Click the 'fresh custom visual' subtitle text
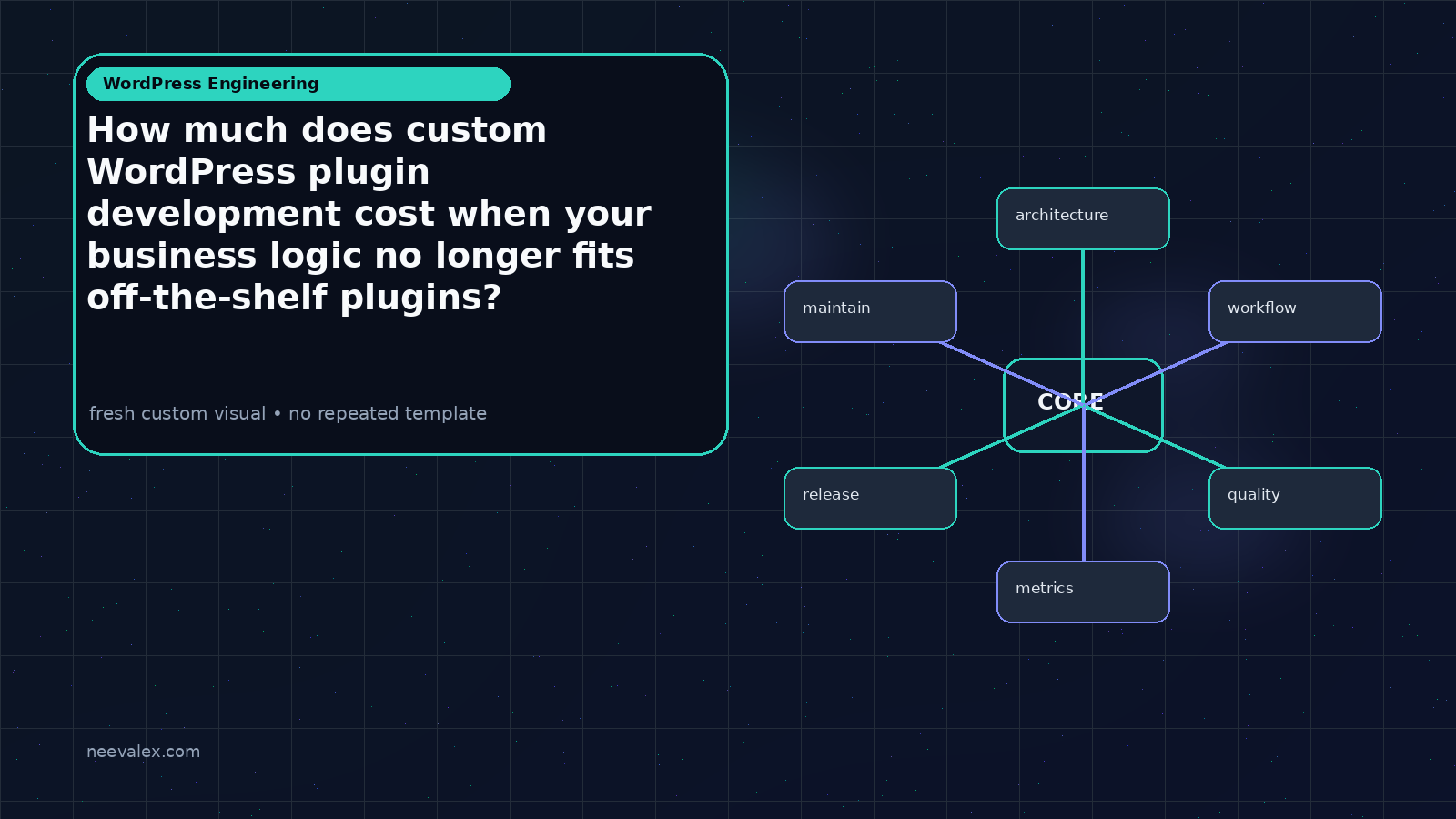The height and width of the screenshot is (819, 1456). click(x=288, y=413)
